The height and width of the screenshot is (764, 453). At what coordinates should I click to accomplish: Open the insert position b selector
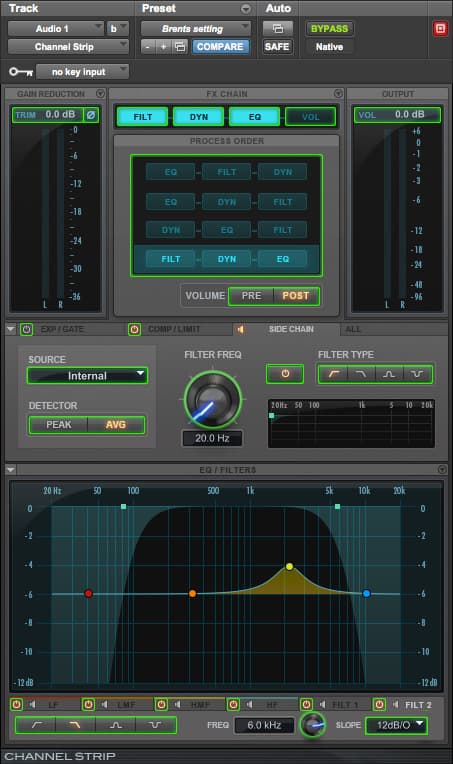pyautogui.click(x=117, y=29)
